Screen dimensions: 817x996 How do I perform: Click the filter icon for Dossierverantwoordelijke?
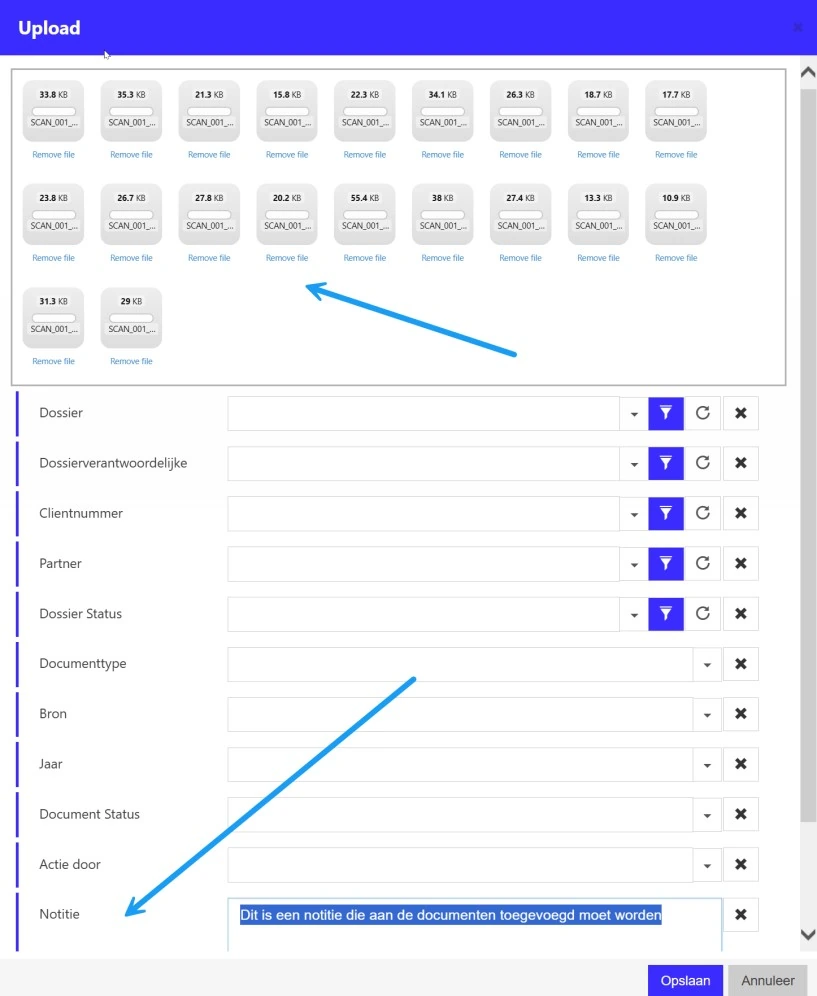(x=666, y=463)
